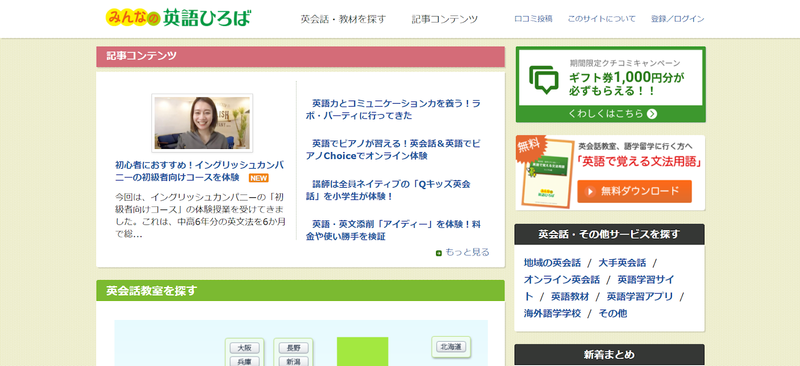The width and height of the screenshot is (800, 366).
Task: Open 英語教材 category link
Action: coord(570,297)
